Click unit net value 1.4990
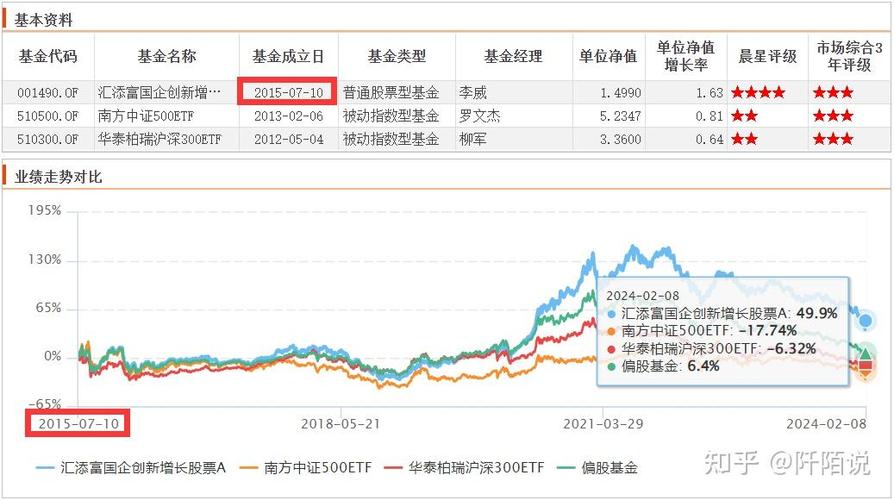894x500 pixels. [x=621, y=92]
